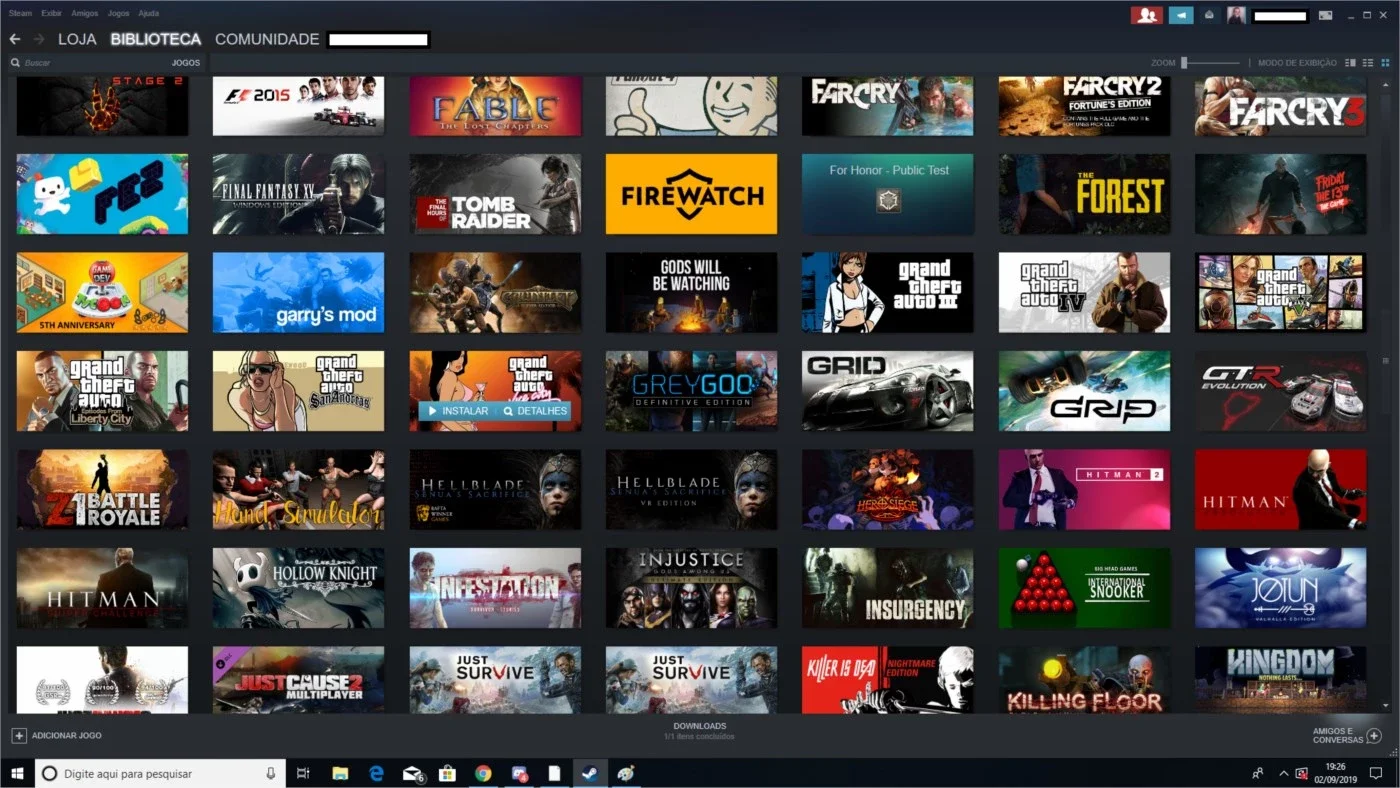
Task: Select the Hitman 2 game tile
Action: (x=1084, y=489)
